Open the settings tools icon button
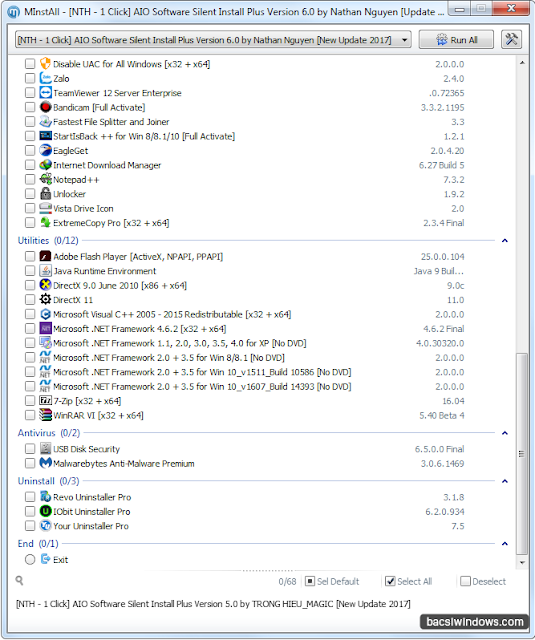 (511, 40)
